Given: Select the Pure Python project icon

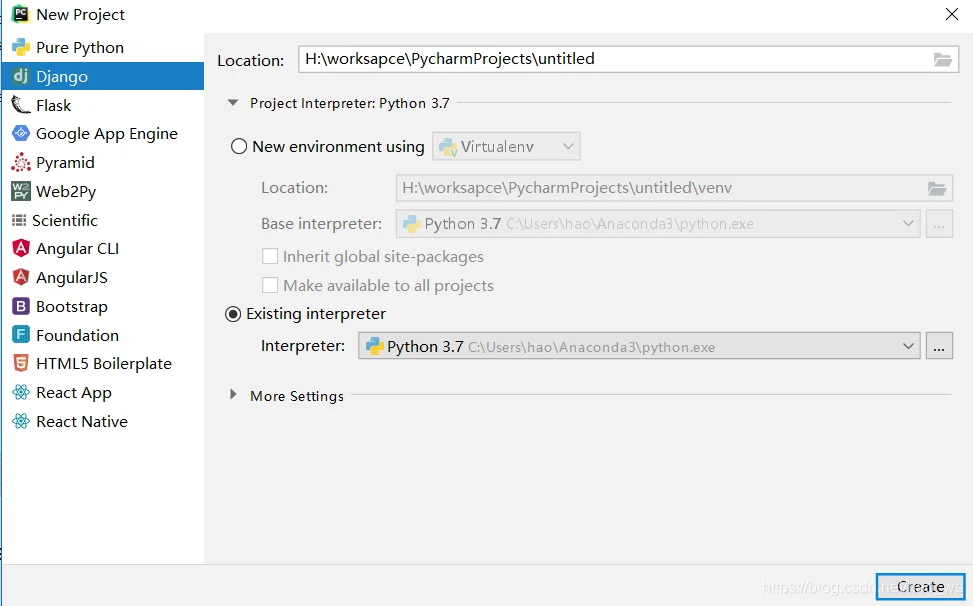Looking at the screenshot, I should (x=20, y=48).
